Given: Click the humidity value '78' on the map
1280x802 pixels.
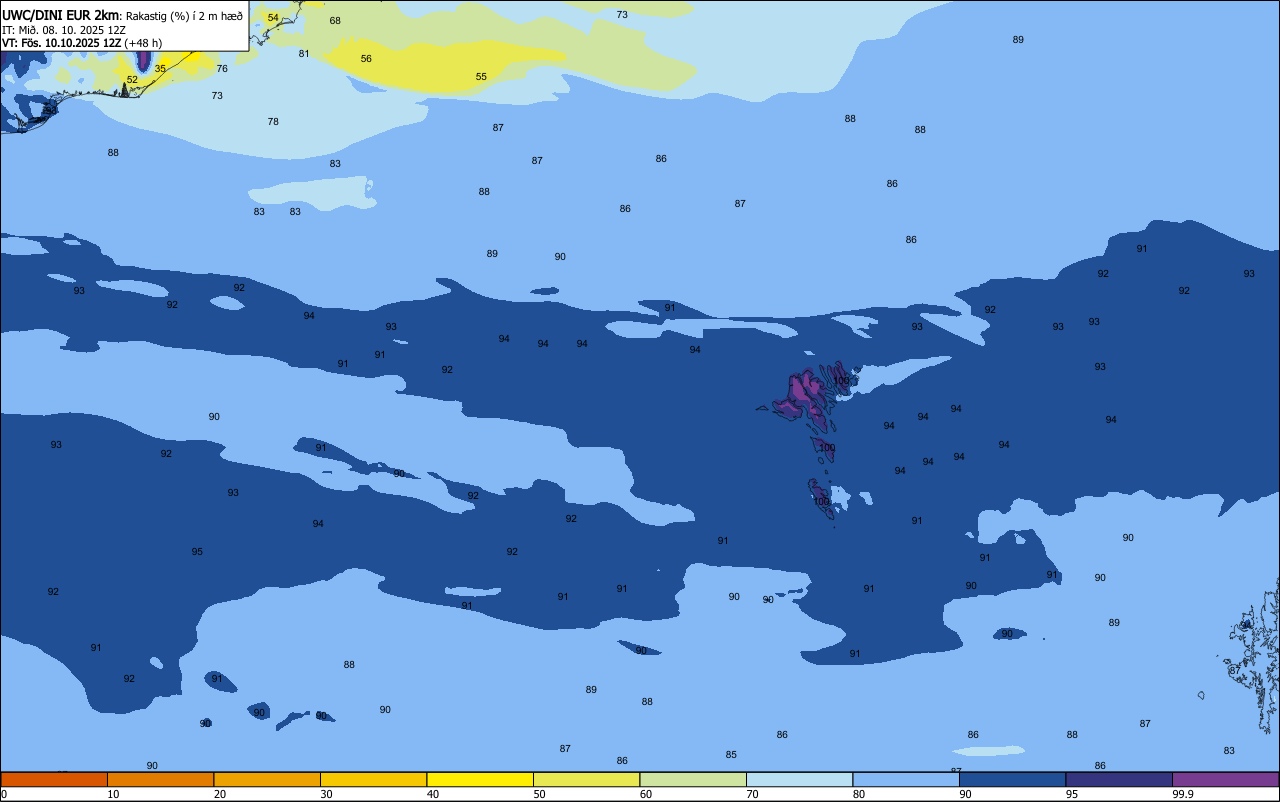Looking at the screenshot, I should coord(273,122).
